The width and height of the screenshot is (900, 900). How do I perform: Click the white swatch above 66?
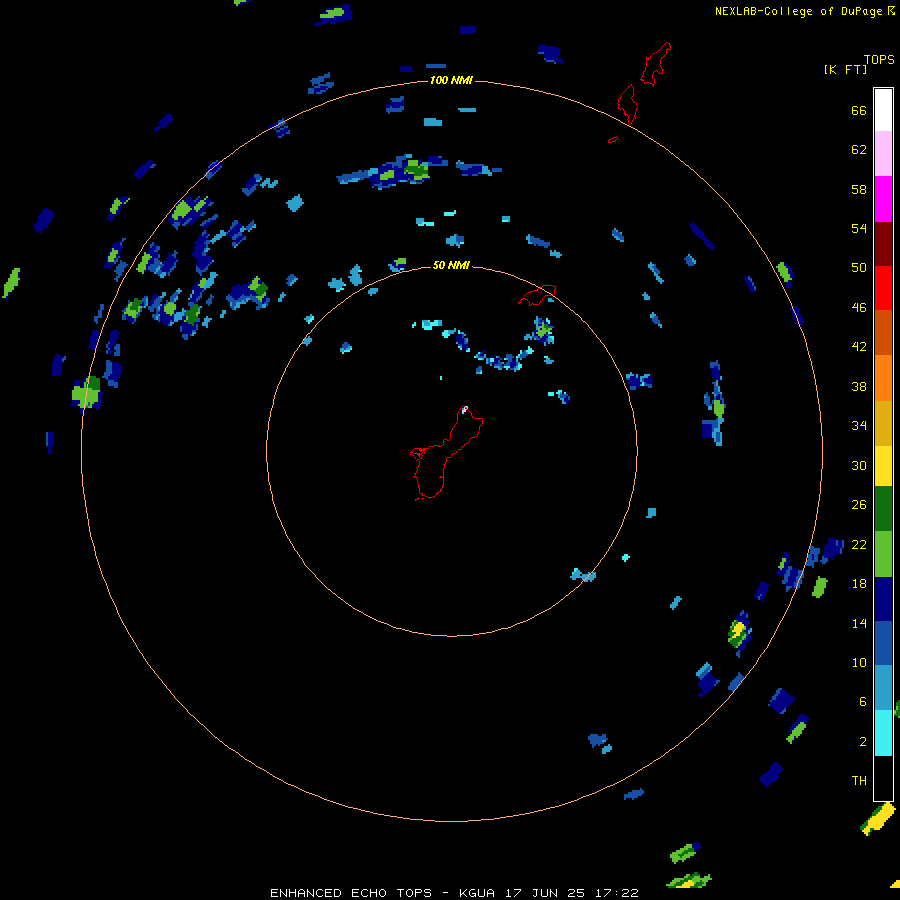tap(883, 110)
